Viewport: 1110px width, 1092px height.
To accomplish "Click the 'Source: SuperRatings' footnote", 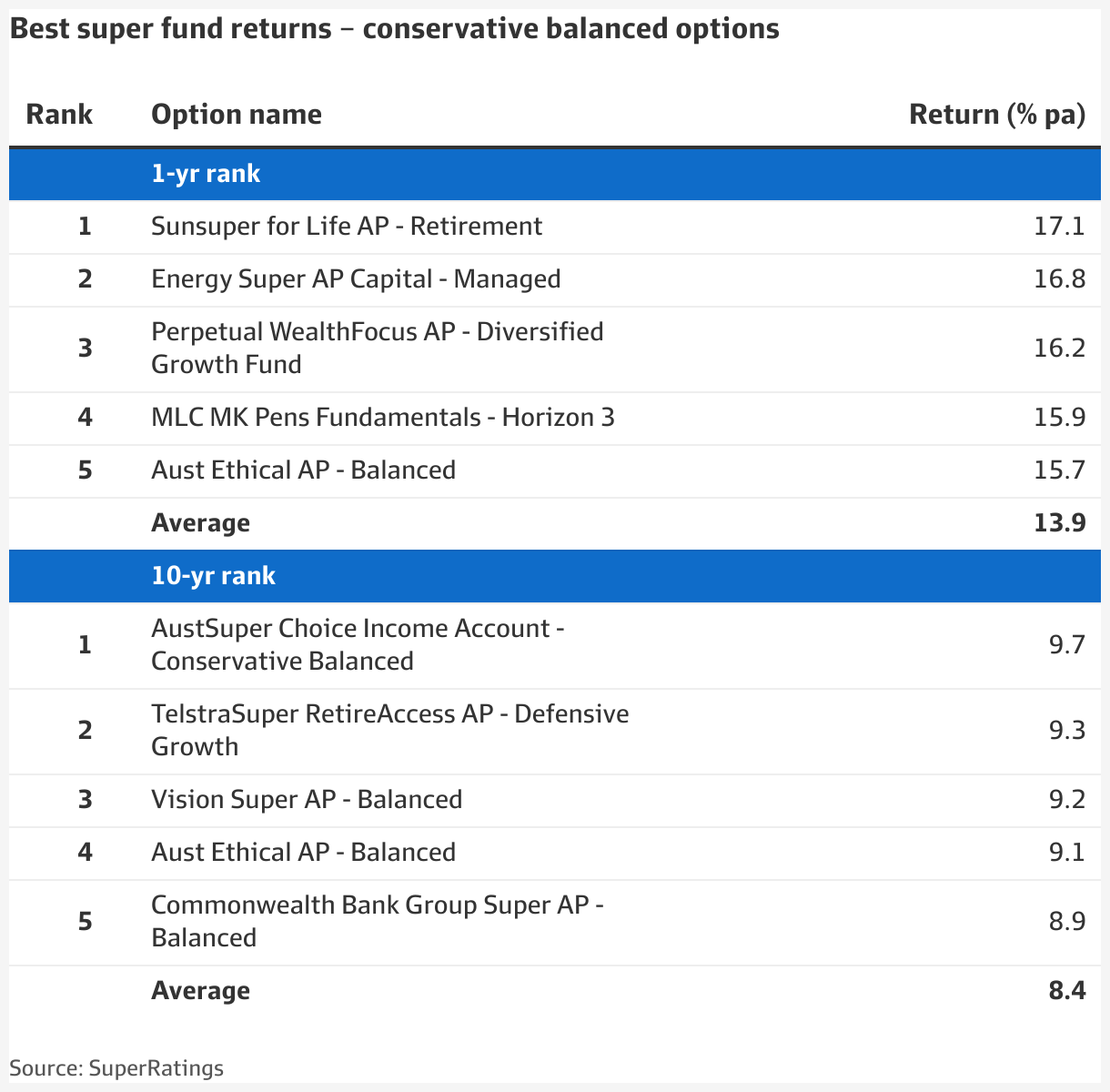I will [x=116, y=1067].
